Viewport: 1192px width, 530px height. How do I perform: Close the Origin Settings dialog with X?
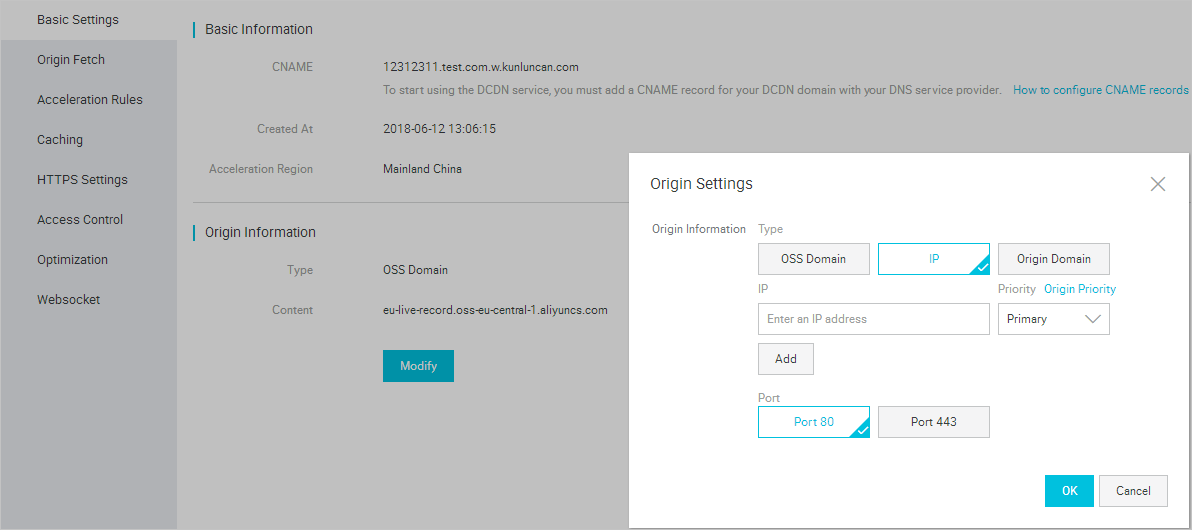click(1158, 184)
